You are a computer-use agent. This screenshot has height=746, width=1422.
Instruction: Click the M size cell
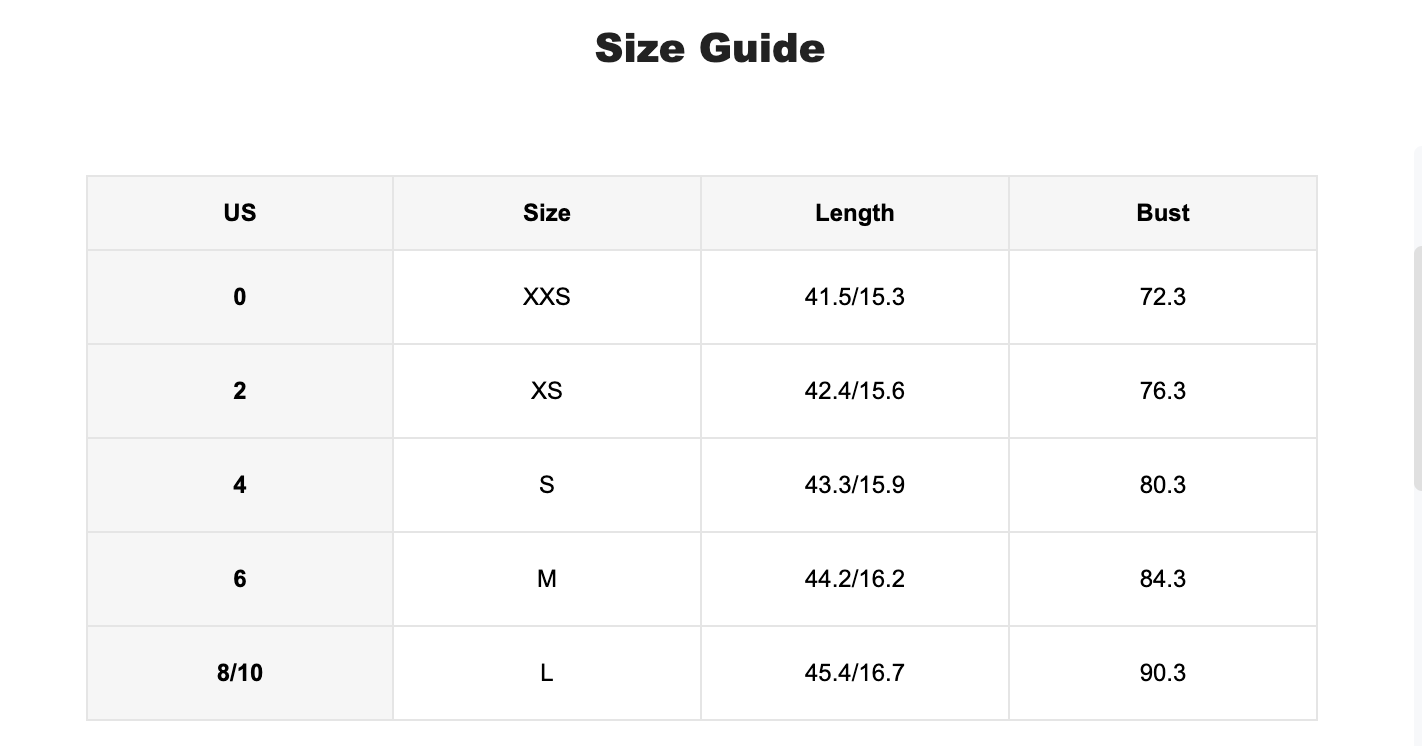point(547,579)
